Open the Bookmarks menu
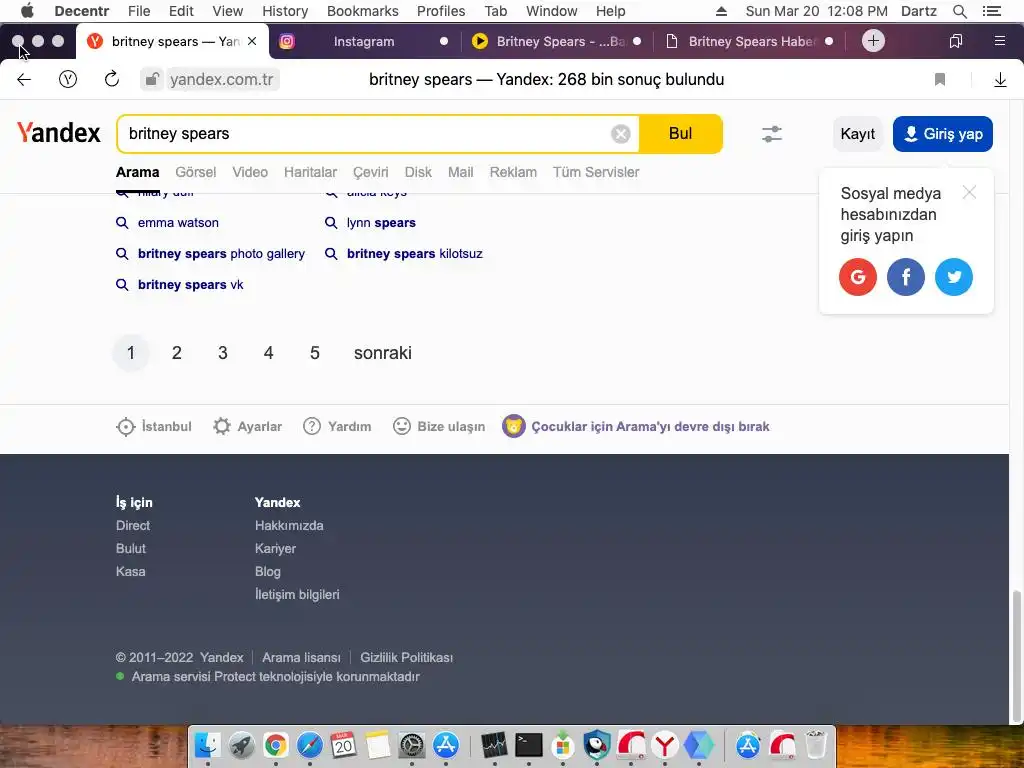Image resolution: width=1024 pixels, height=768 pixels. 362,11
